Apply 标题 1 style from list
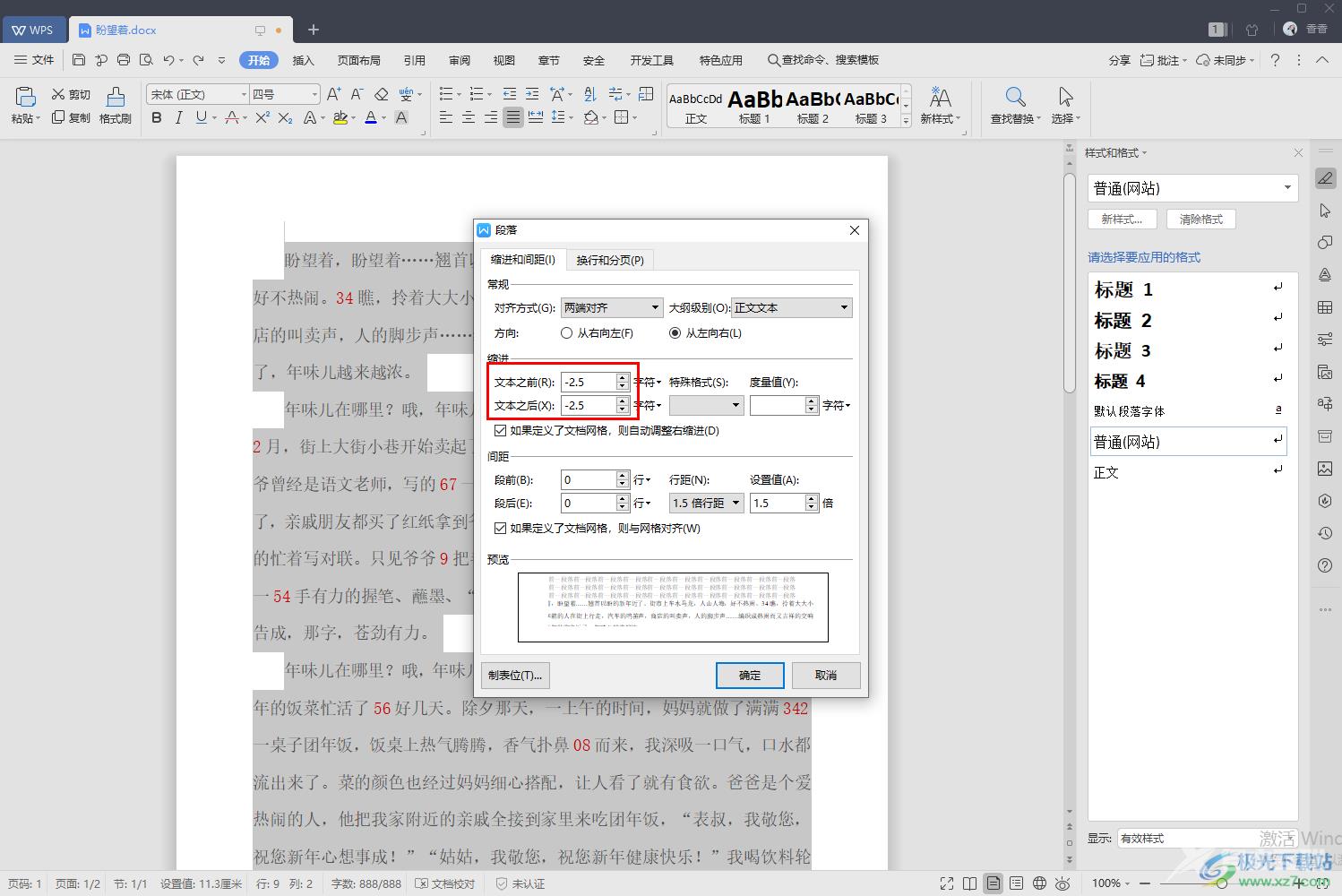Image resolution: width=1342 pixels, height=896 pixels. point(1187,289)
